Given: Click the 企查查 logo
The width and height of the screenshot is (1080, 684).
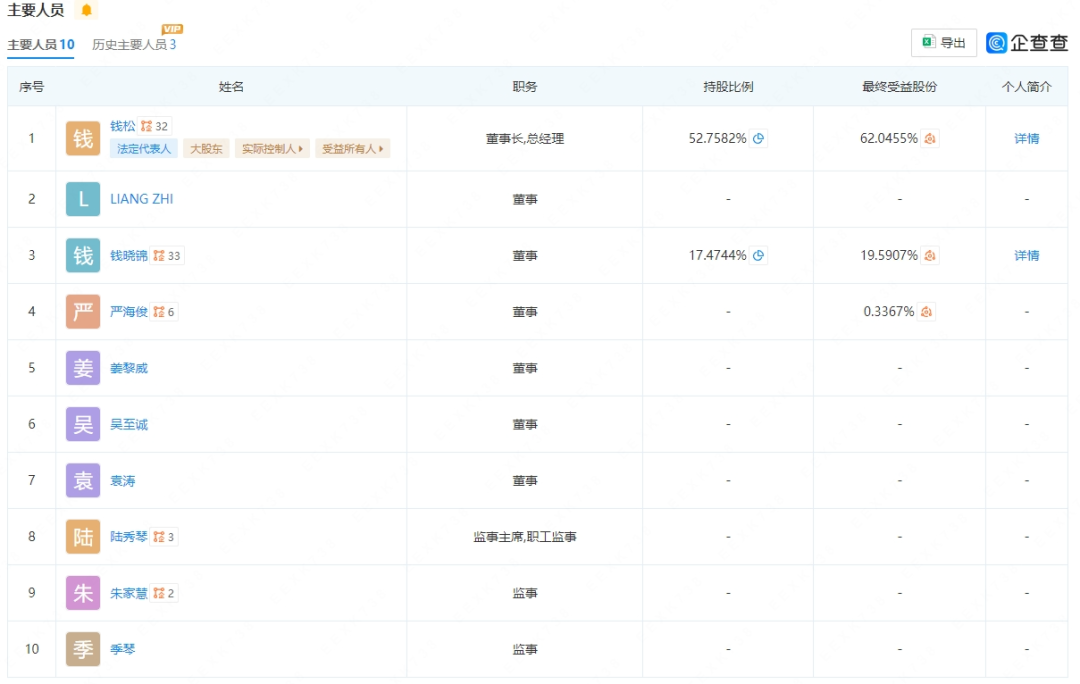Looking at the screenshot, I should click(x=1027, y=43).
